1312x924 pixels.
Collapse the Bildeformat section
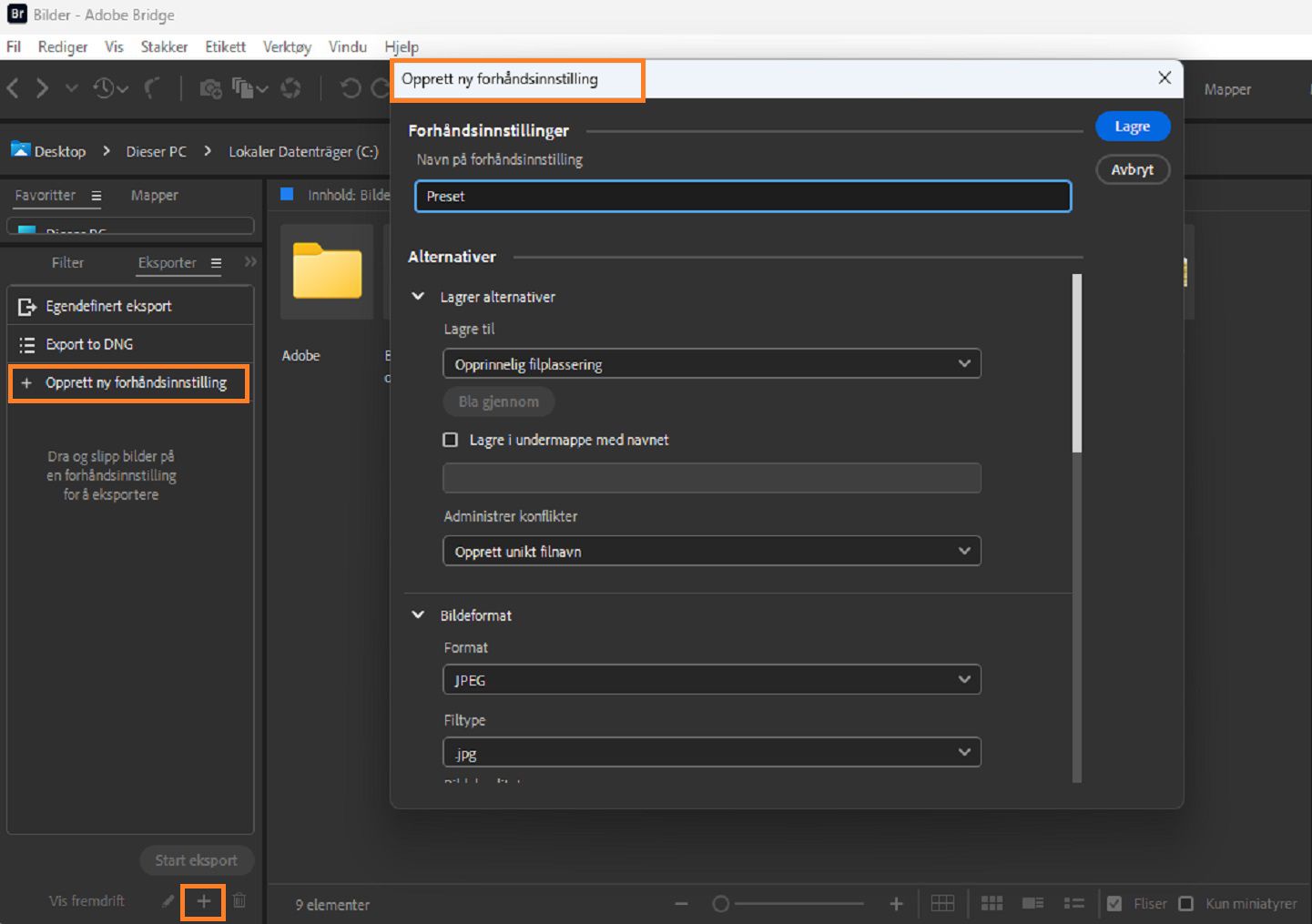[x=418, y=615]
